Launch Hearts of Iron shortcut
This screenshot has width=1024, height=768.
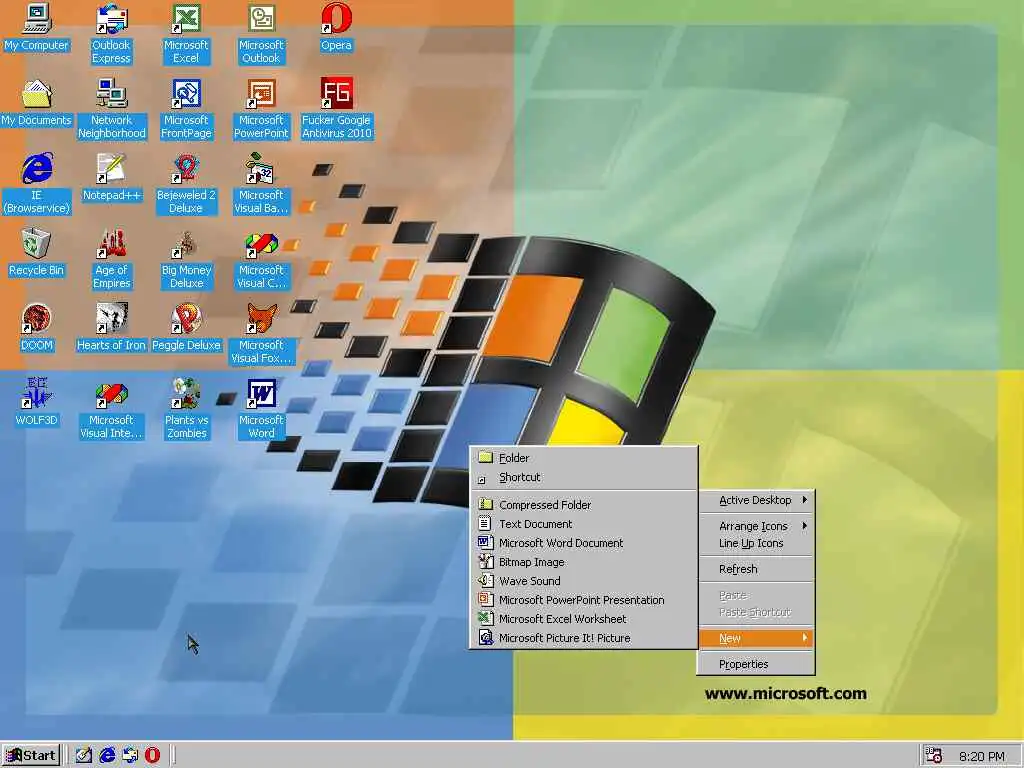pyautogui.click(x=112, y=328)
